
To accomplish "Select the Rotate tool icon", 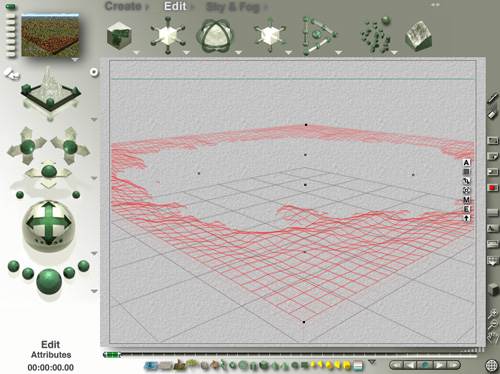I will [x=216, y=36].
